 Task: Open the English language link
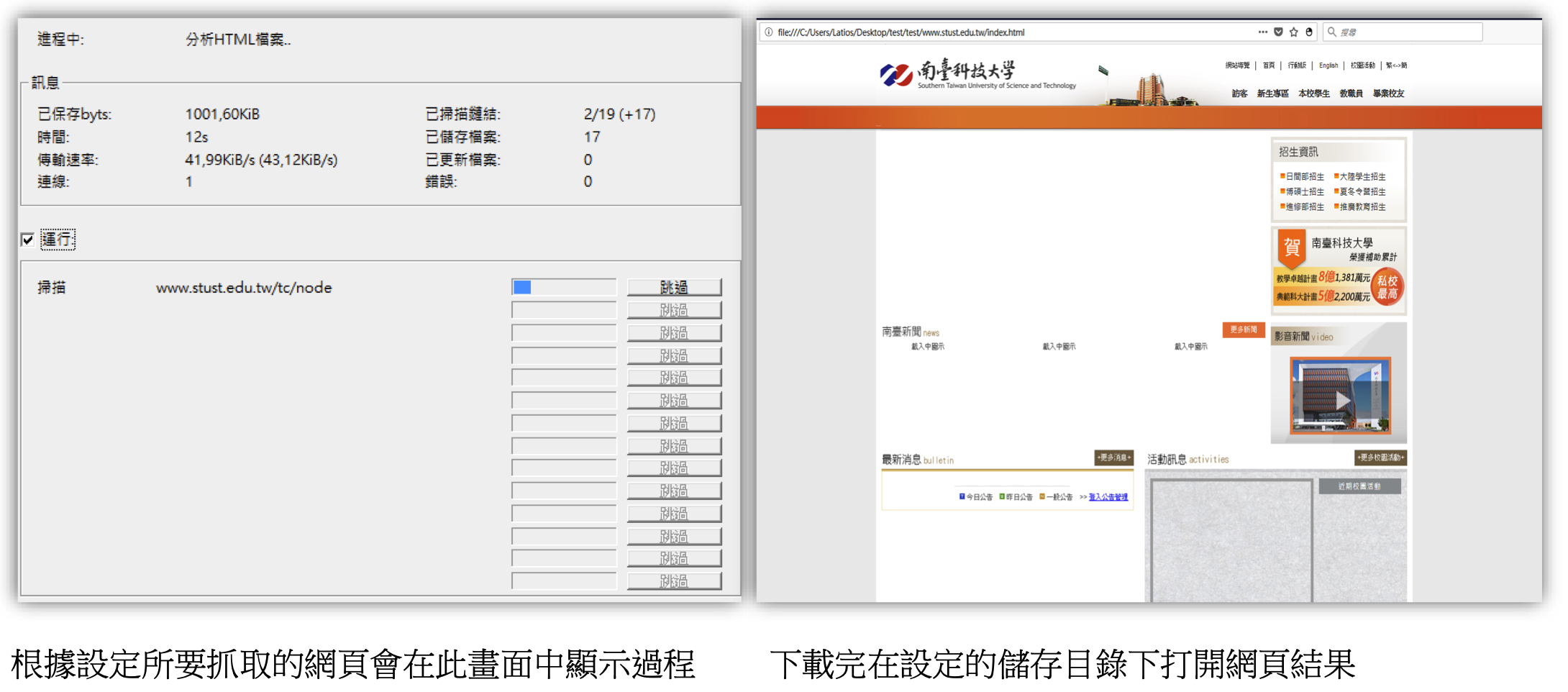[1328, 65]
